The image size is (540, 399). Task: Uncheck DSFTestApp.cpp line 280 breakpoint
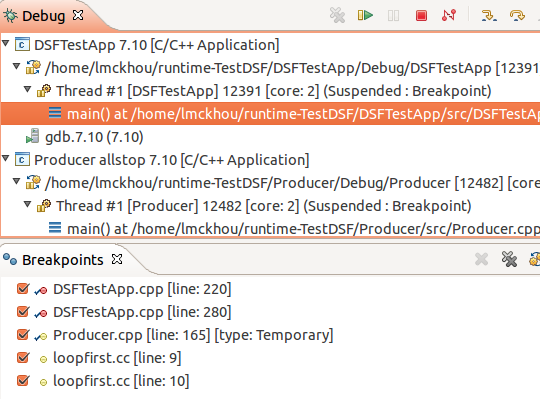click(23, 312)
